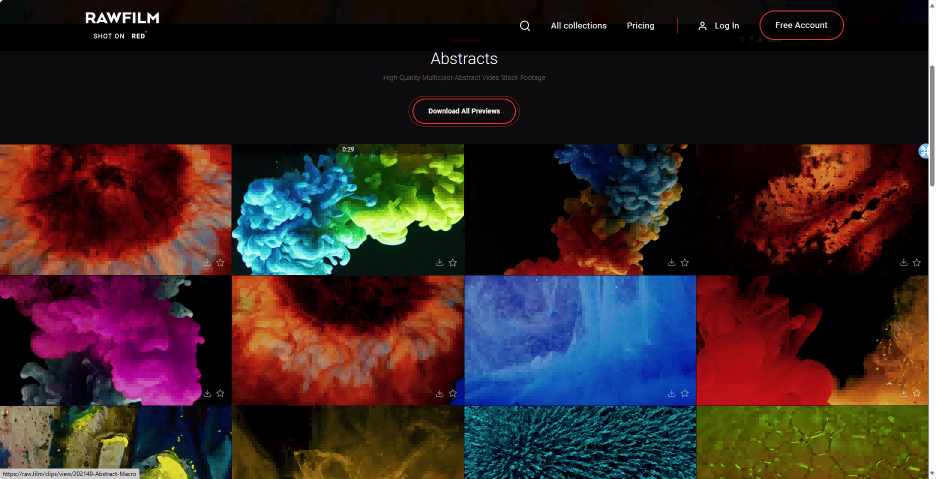This screenshot has width=936, height=479.
Task: Download the blue and green ink cloud clip
Action: coord(440,262)
